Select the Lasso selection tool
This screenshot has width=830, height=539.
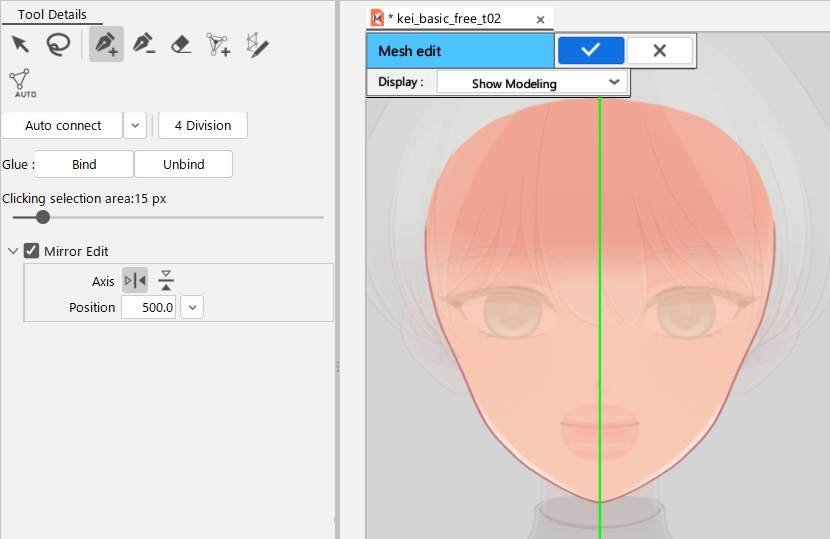tap(59, 44)
